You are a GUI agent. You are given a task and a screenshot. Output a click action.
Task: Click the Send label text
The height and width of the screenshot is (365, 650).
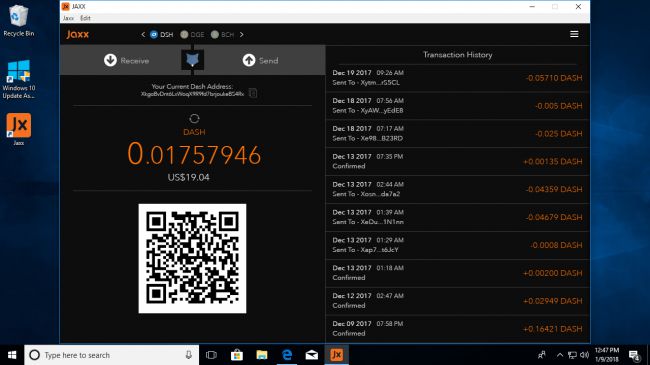click(x=269, y=61)
